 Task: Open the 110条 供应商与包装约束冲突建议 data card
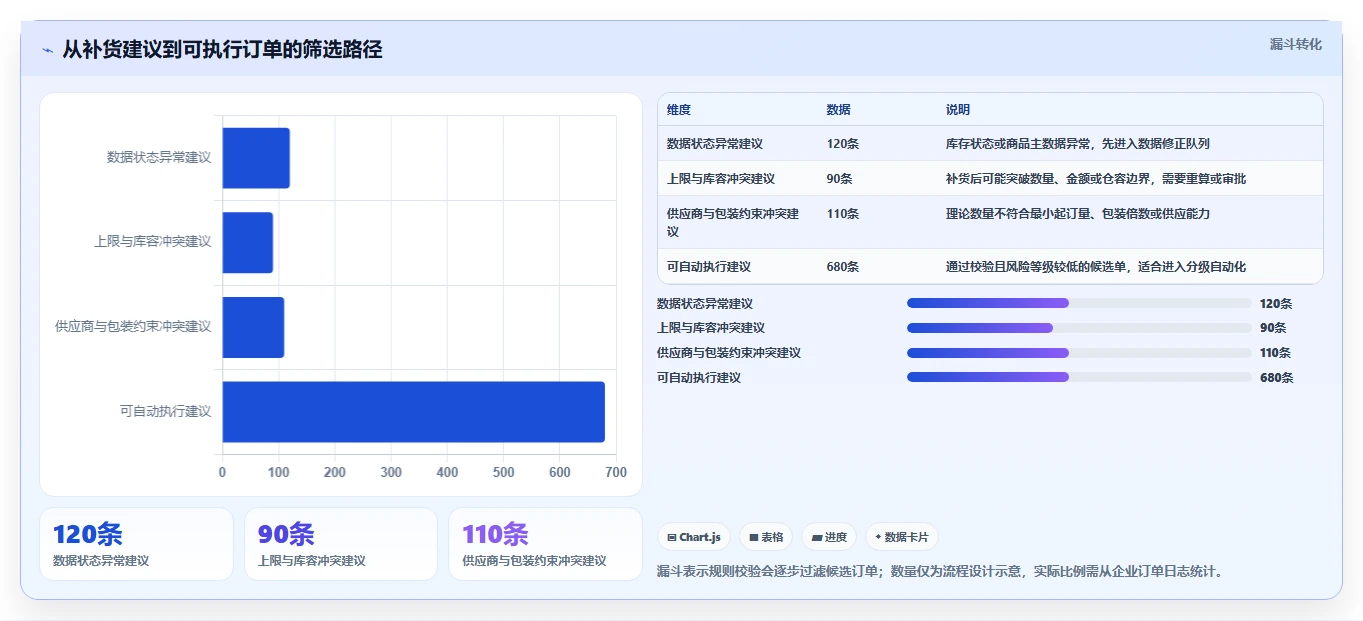point(545,544)
